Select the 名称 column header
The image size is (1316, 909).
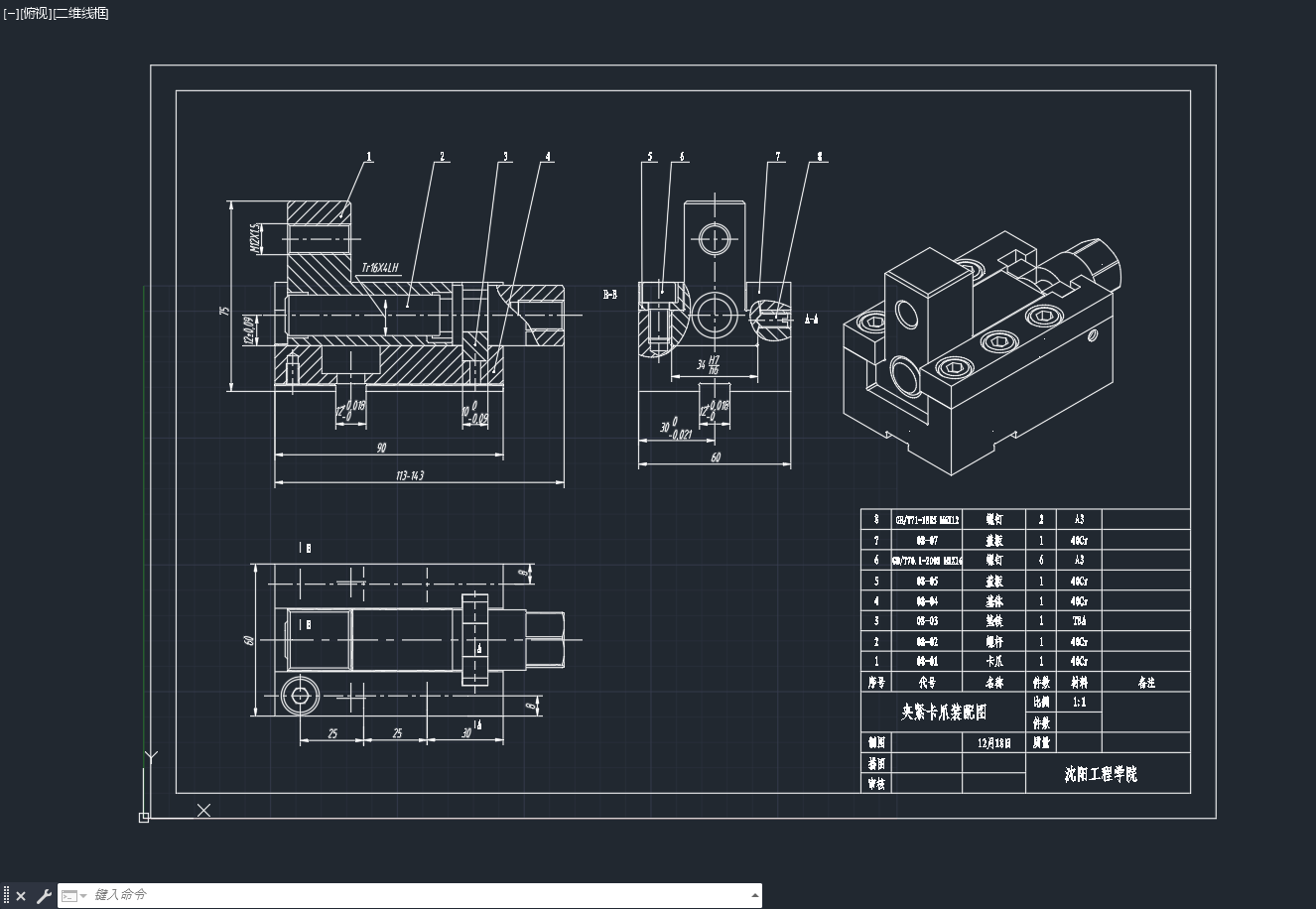click(x=994, y=682)
